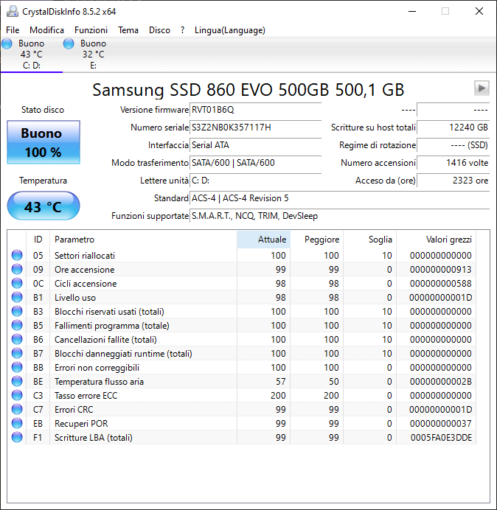
Task: Open the Tema menu
Action: (128, 30)
